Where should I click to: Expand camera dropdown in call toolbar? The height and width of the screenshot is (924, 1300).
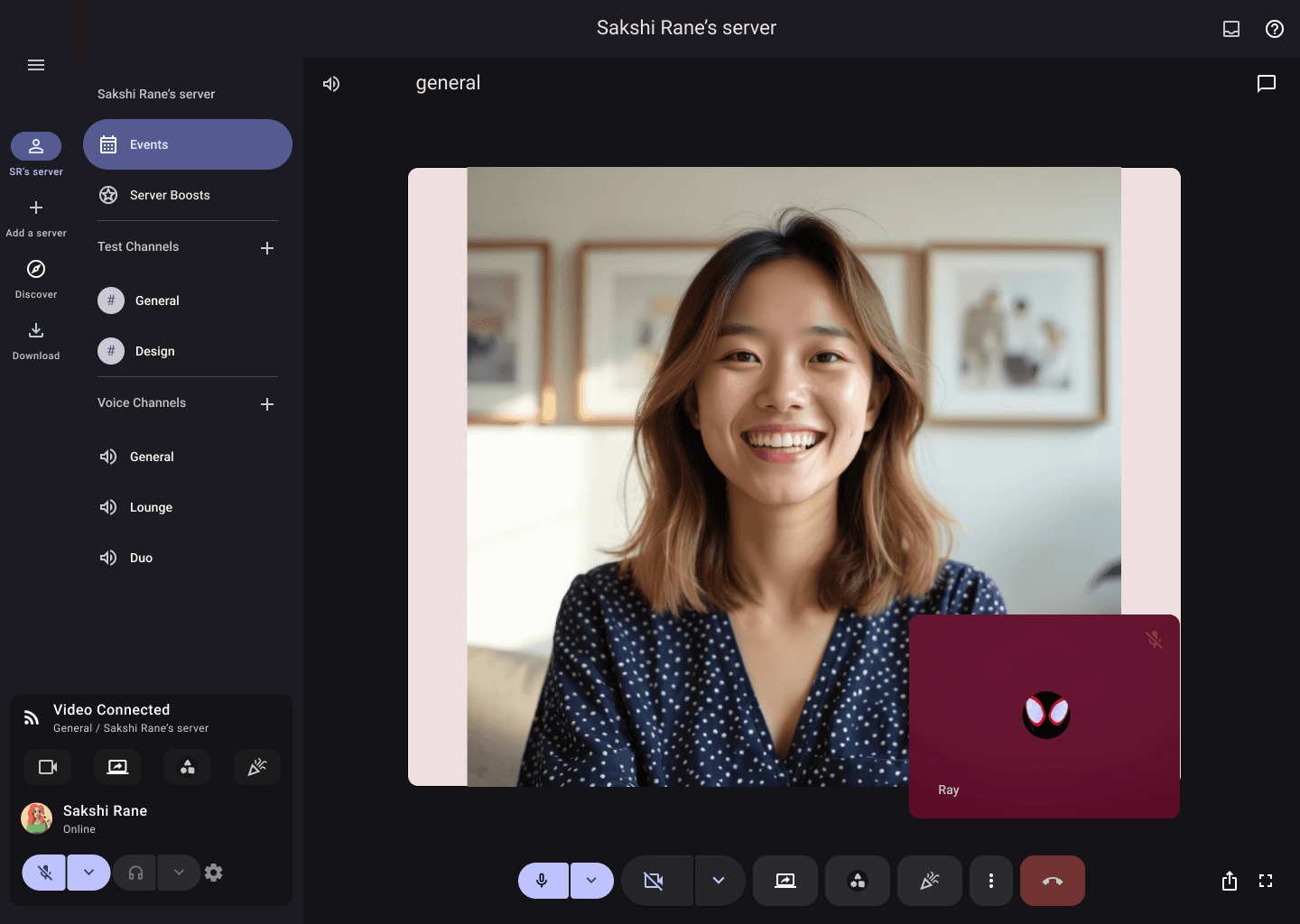coord(720,881)
